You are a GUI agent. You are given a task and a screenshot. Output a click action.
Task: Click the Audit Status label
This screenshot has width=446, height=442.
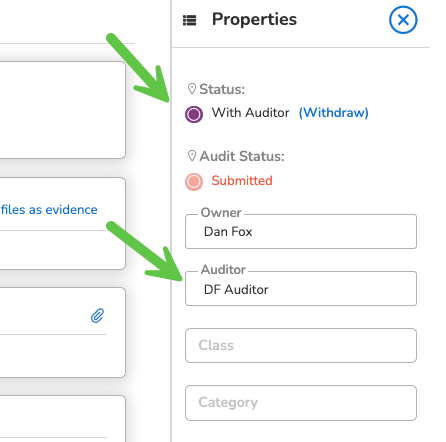pyautogui.click(x=242, y=156)
